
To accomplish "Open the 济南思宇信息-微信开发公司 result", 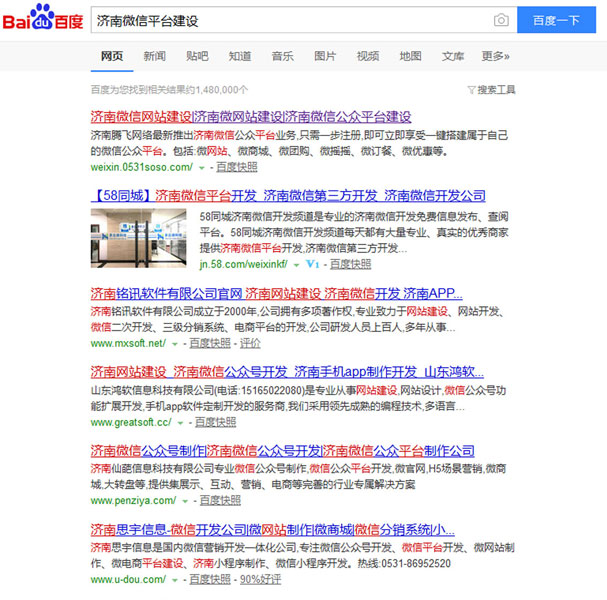I will click(273, 530).
